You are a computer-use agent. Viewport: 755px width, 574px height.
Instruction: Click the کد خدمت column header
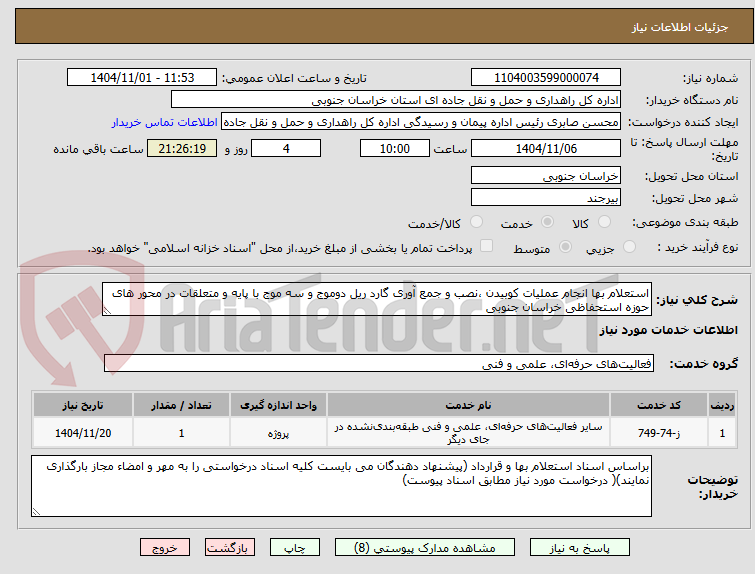pyautogui.click(x=658, y=405)
